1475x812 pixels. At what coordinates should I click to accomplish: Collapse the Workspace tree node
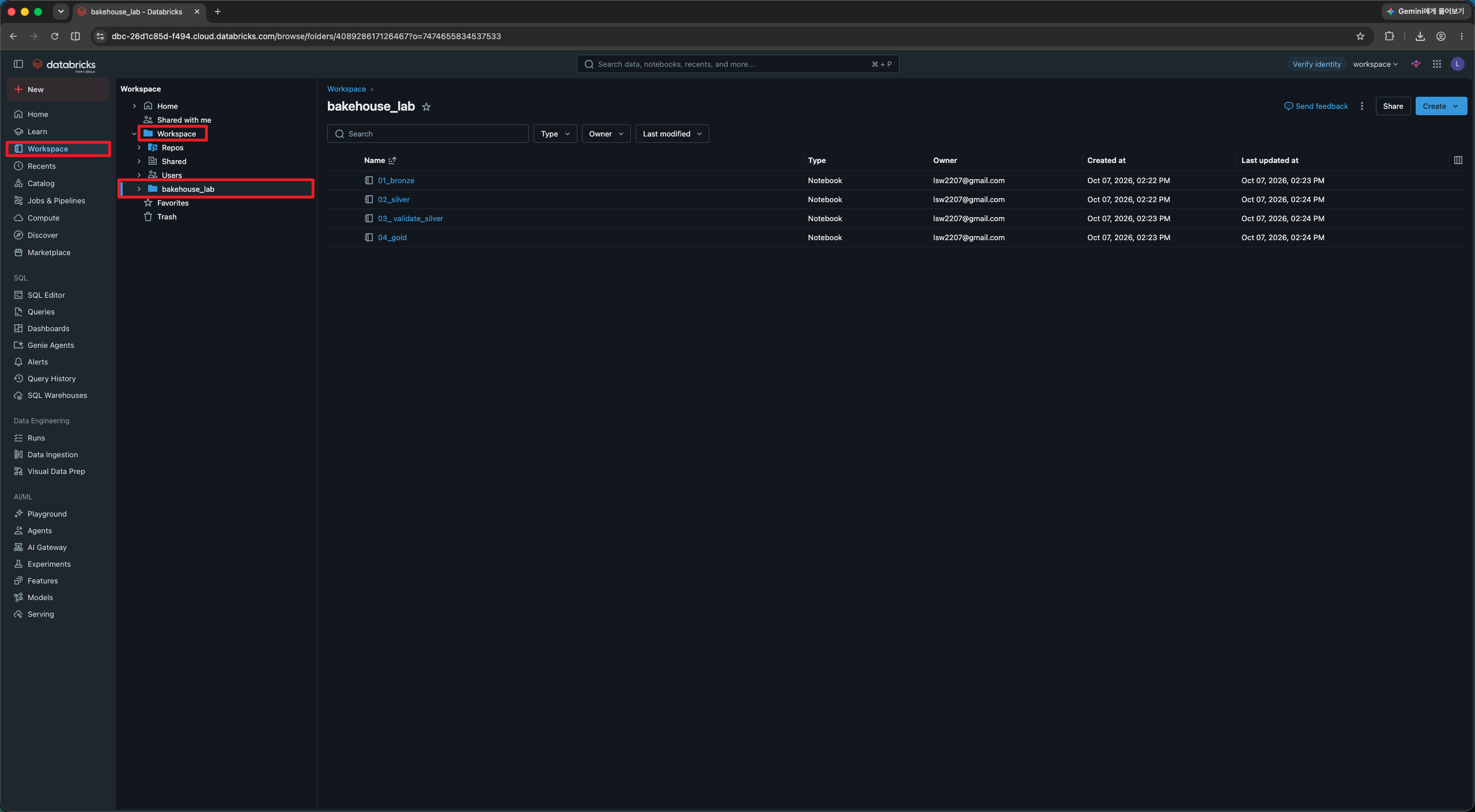click(134, 134)
